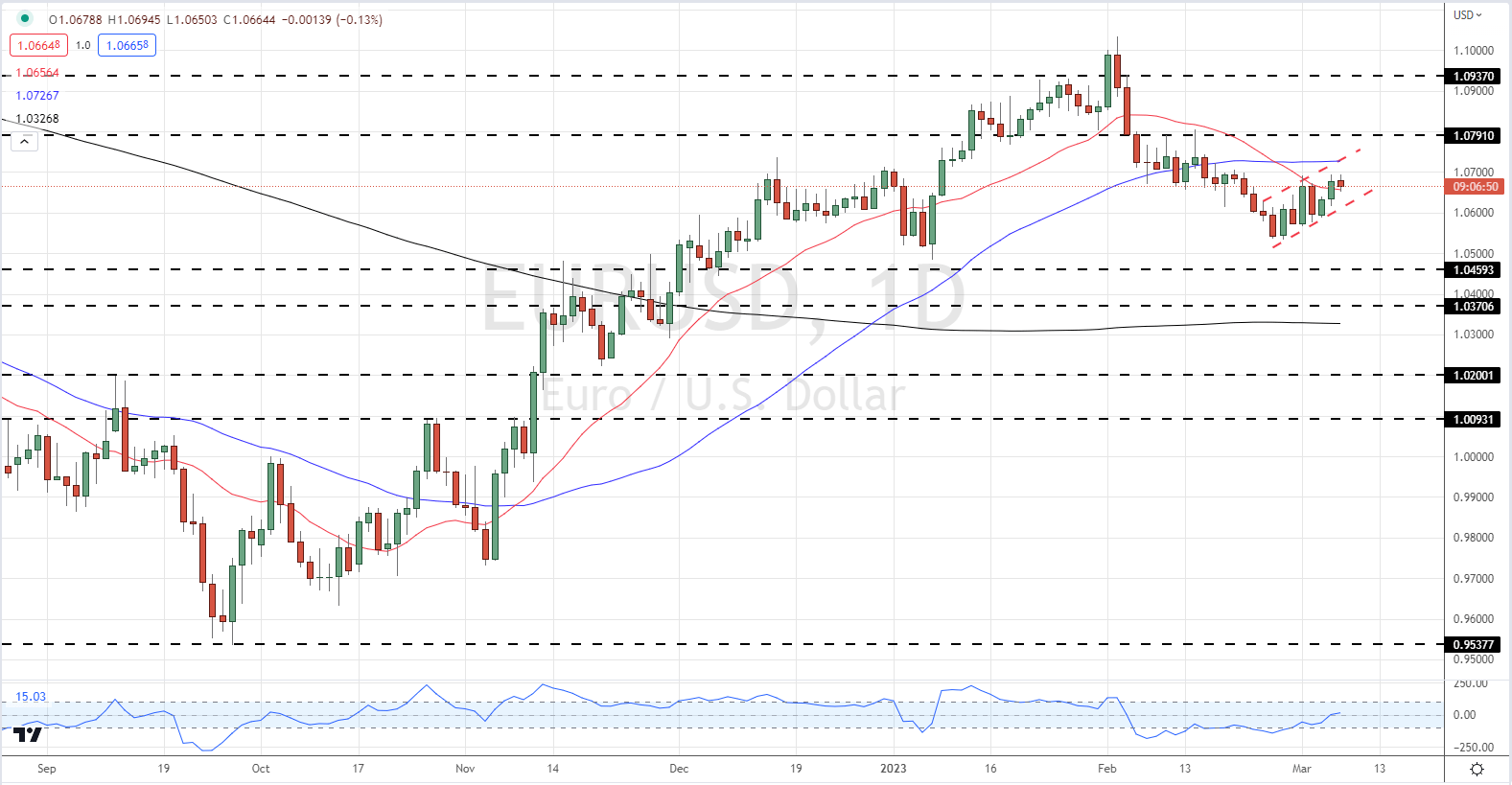This screenshot has width=1512, height=785.
Task: Click the blue buy price 1.06658 button
Action: [127, 45]
